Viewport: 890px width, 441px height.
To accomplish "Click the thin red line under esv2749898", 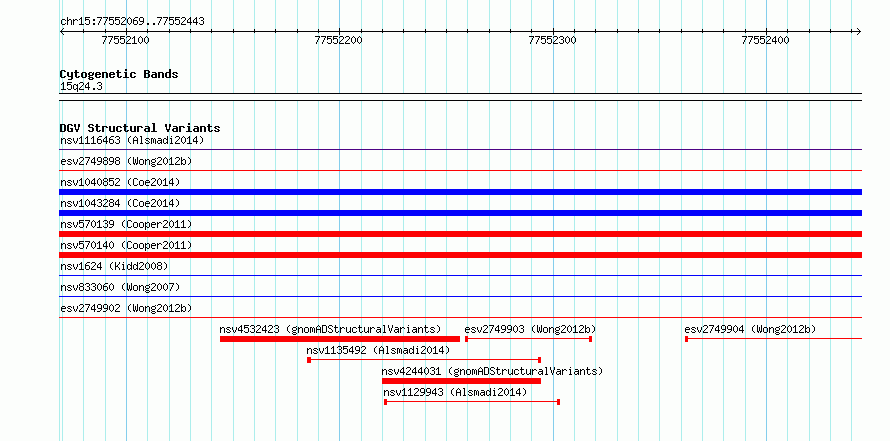I will pos(461,170).
